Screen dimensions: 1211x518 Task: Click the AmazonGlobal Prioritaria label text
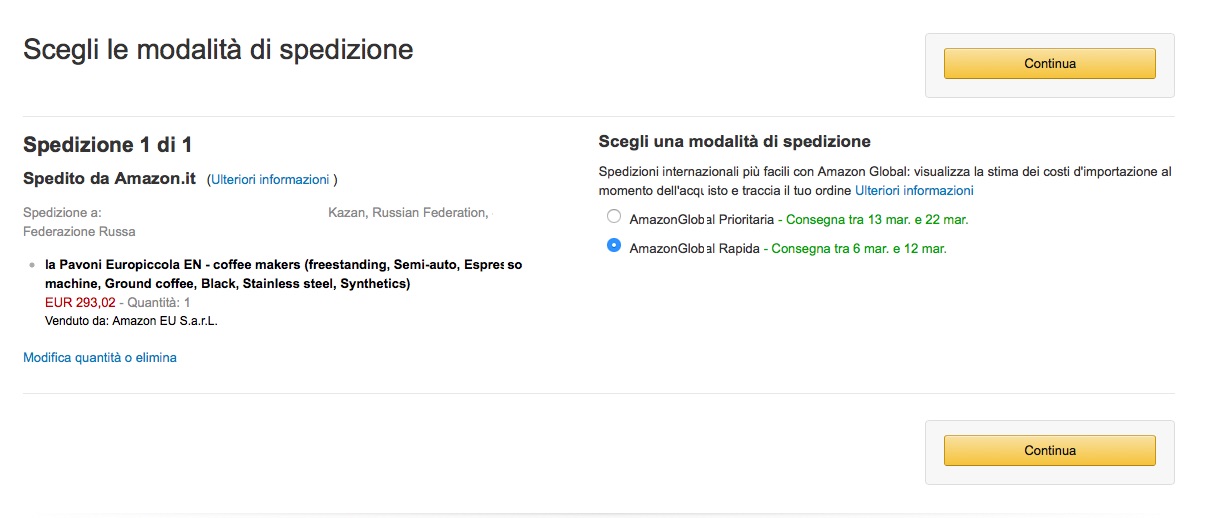702,219
